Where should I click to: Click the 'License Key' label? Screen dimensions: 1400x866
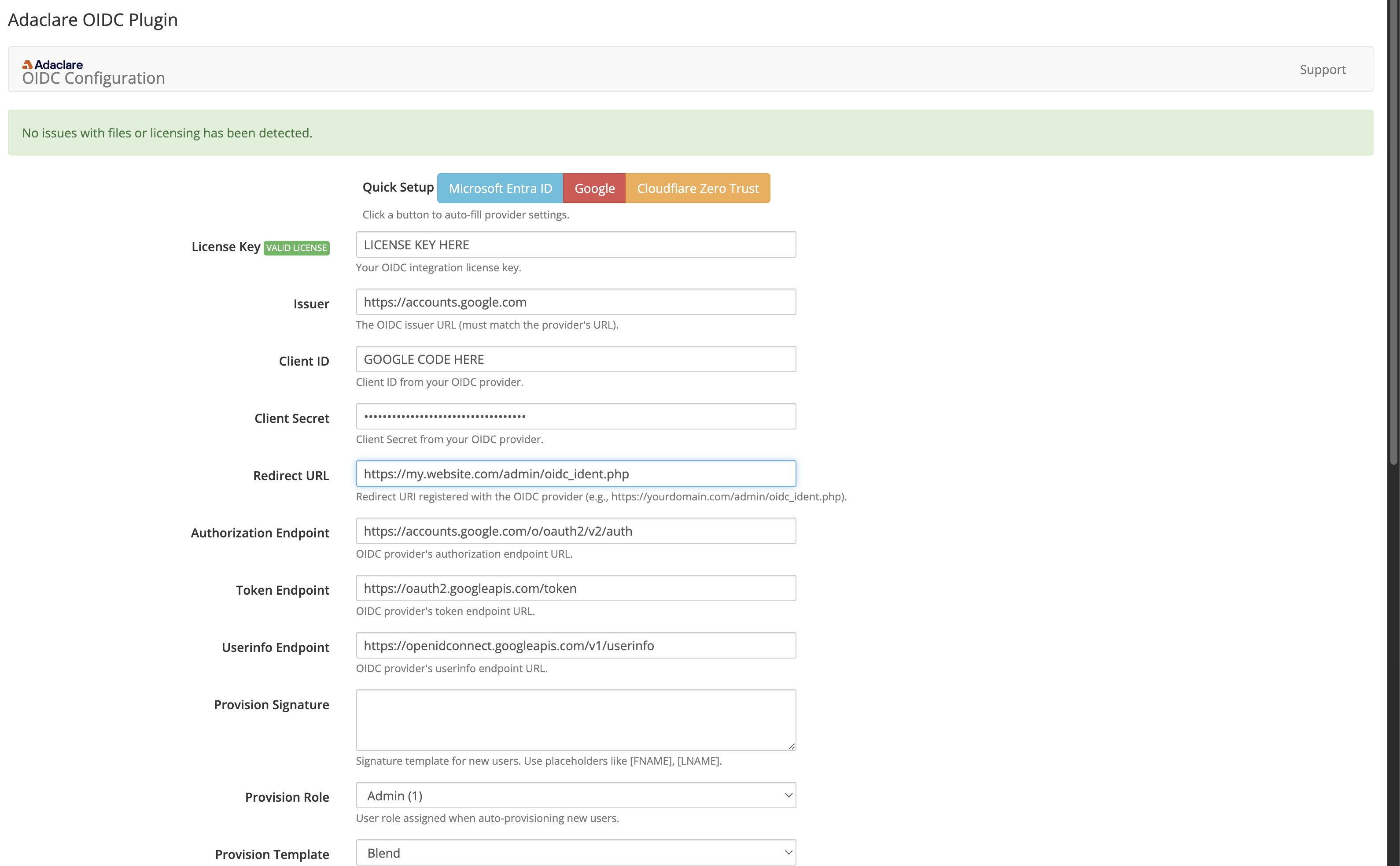point(225,247)
